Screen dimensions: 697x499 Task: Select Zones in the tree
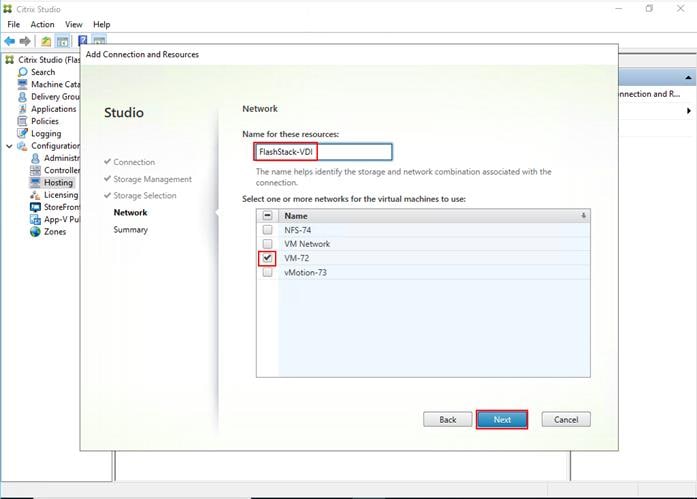click(x=55, y=232)
